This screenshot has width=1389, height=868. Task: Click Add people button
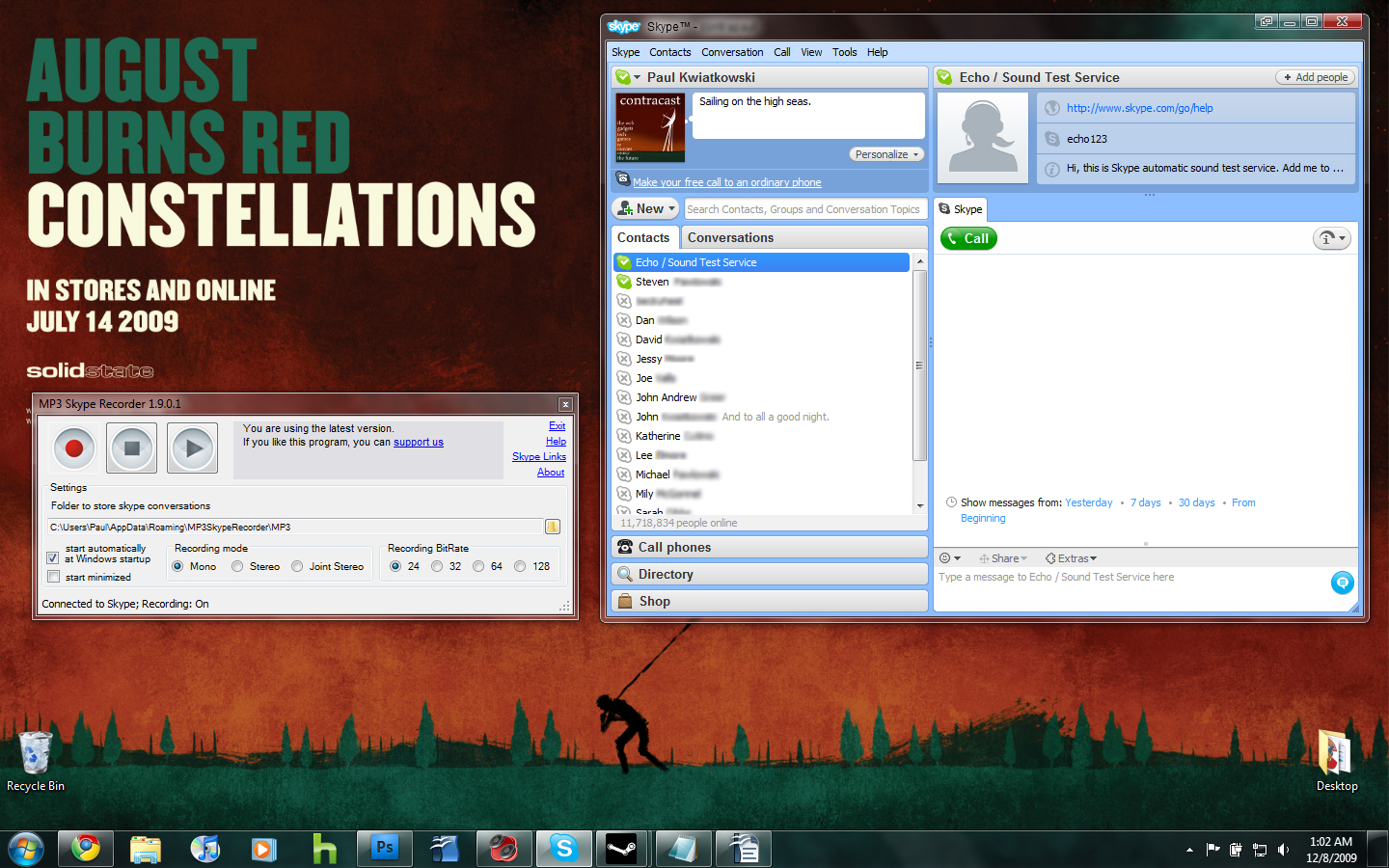tap(1316, 77)
